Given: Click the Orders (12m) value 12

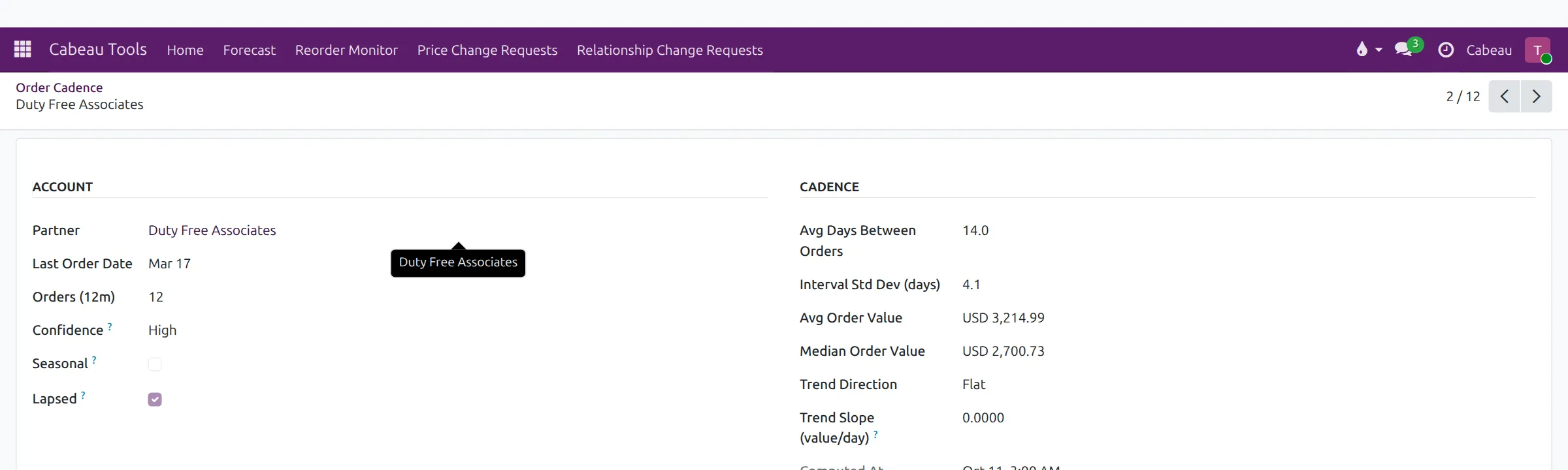Looking at the screenshot, I should pos(155,297).
